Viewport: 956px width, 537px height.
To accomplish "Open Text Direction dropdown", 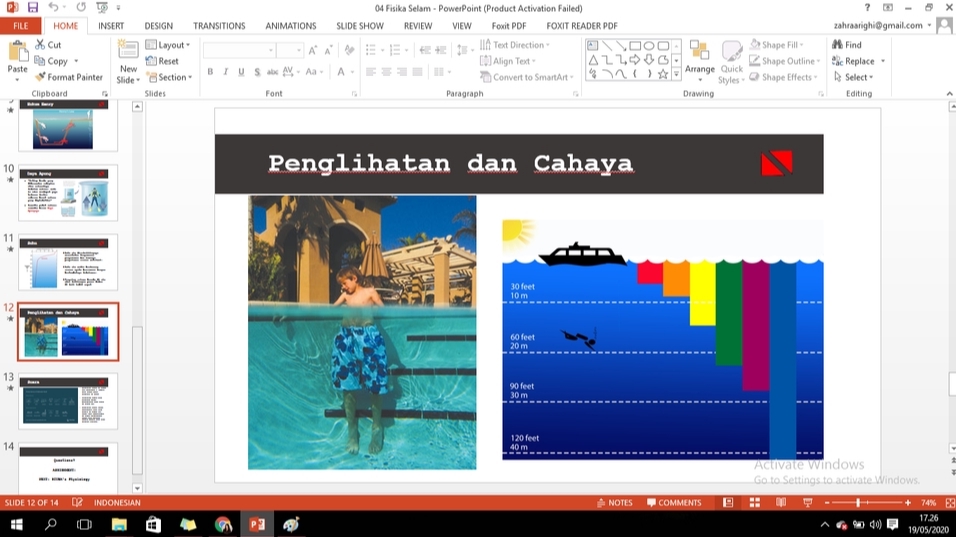I will (x=515, y=44).
